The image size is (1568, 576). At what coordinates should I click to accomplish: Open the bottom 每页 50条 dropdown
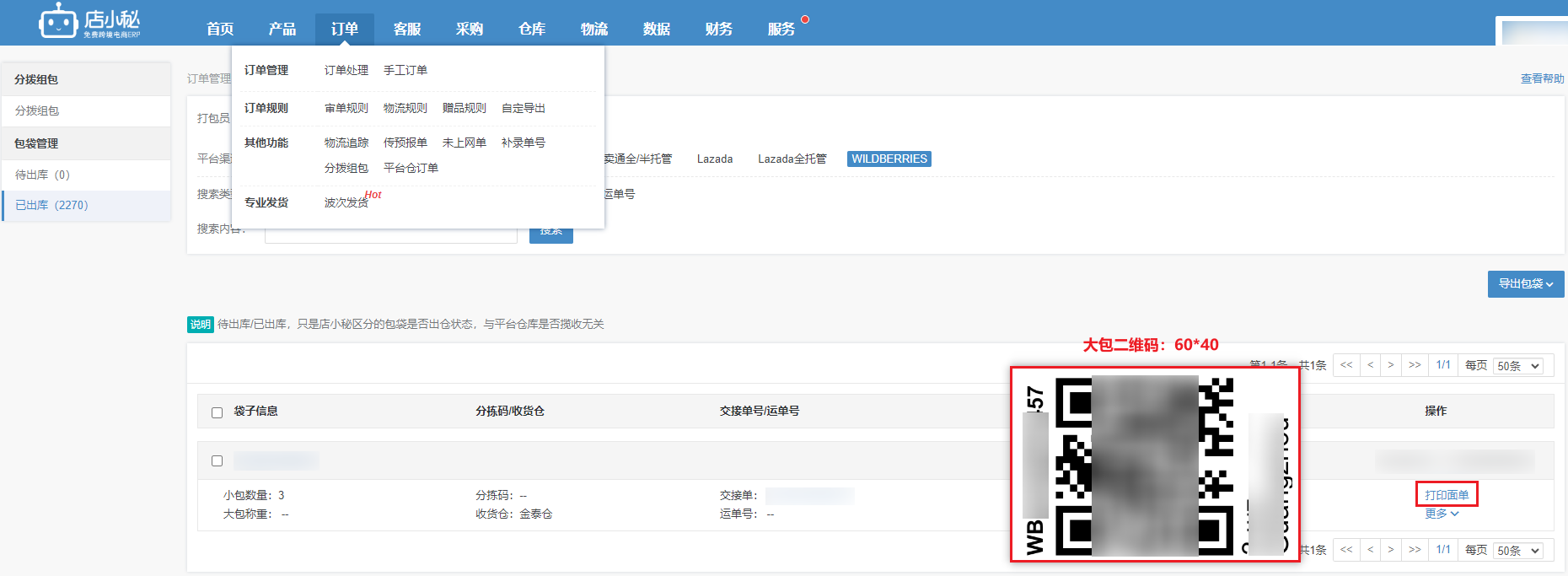click(x=1518, y=551)
